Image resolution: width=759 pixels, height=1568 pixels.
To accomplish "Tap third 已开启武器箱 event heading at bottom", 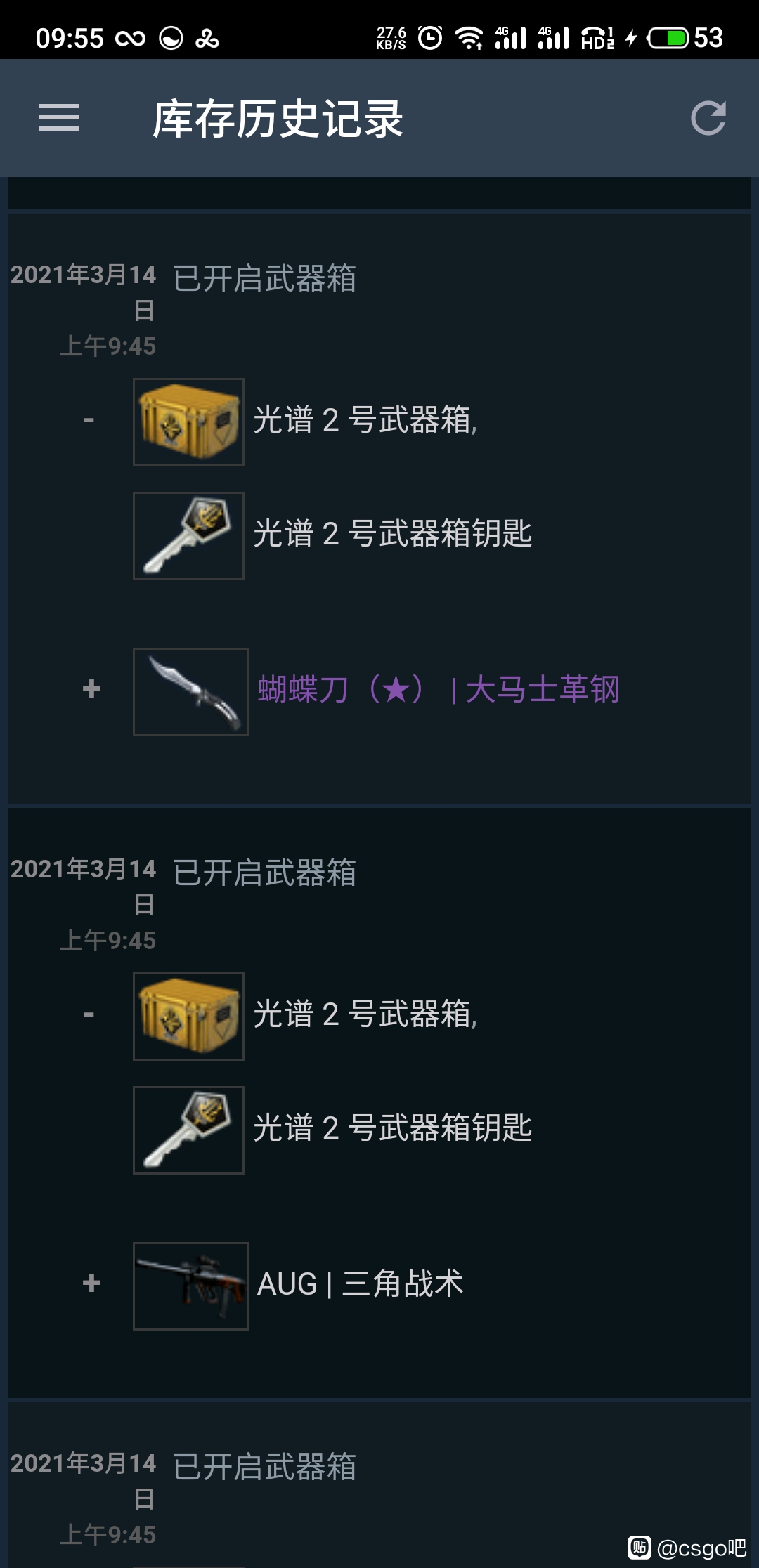I will click(x=265, y=1467).
